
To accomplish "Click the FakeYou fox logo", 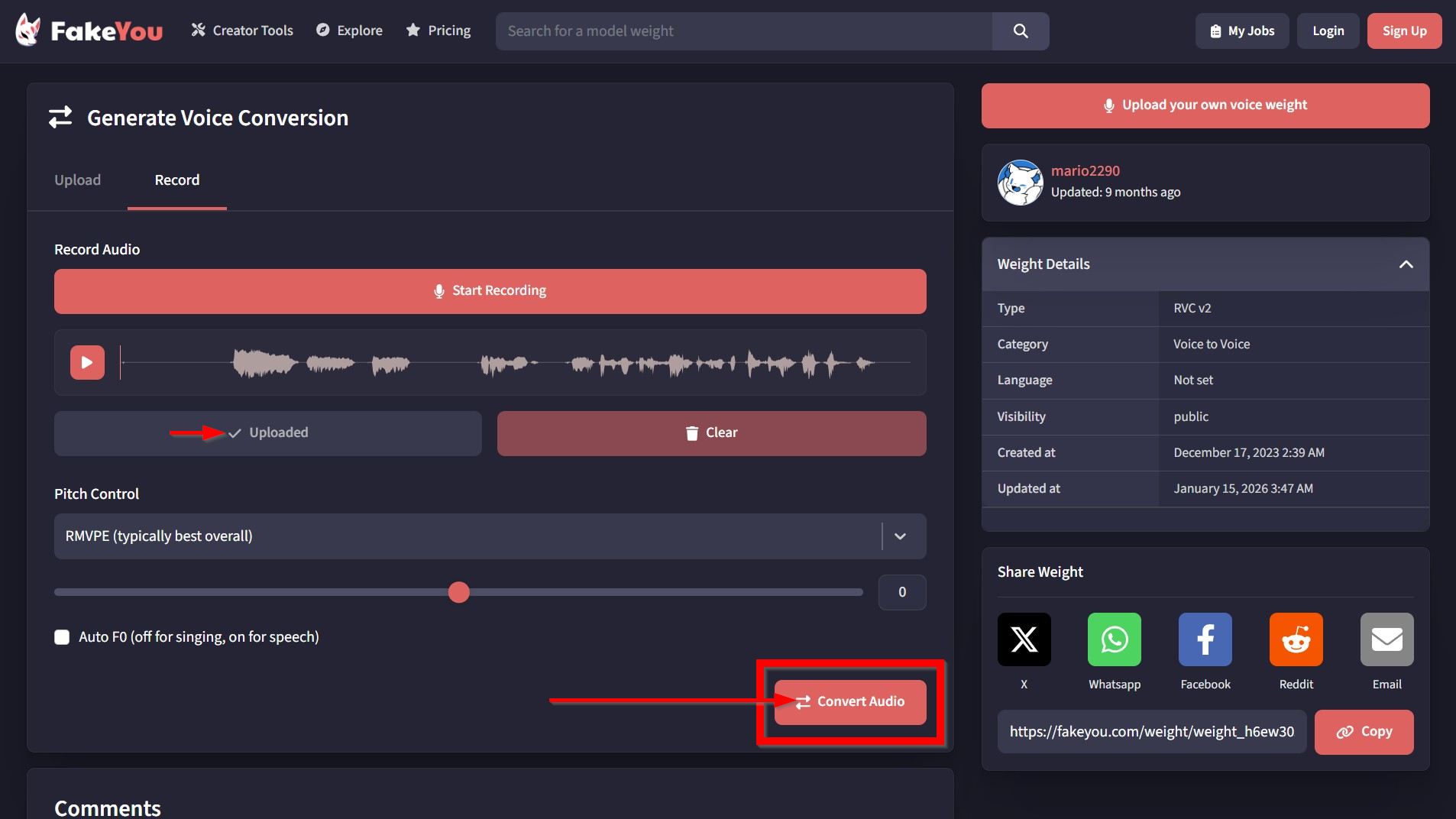I will pyautogui.click(x=89, y=31).
